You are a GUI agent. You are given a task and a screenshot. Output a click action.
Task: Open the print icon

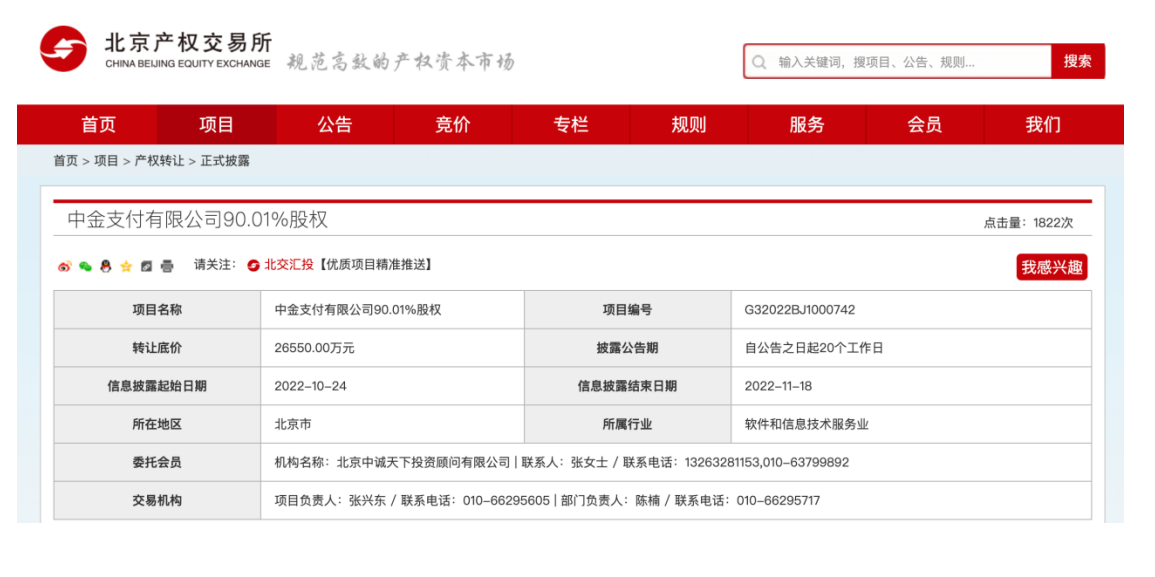166,267
